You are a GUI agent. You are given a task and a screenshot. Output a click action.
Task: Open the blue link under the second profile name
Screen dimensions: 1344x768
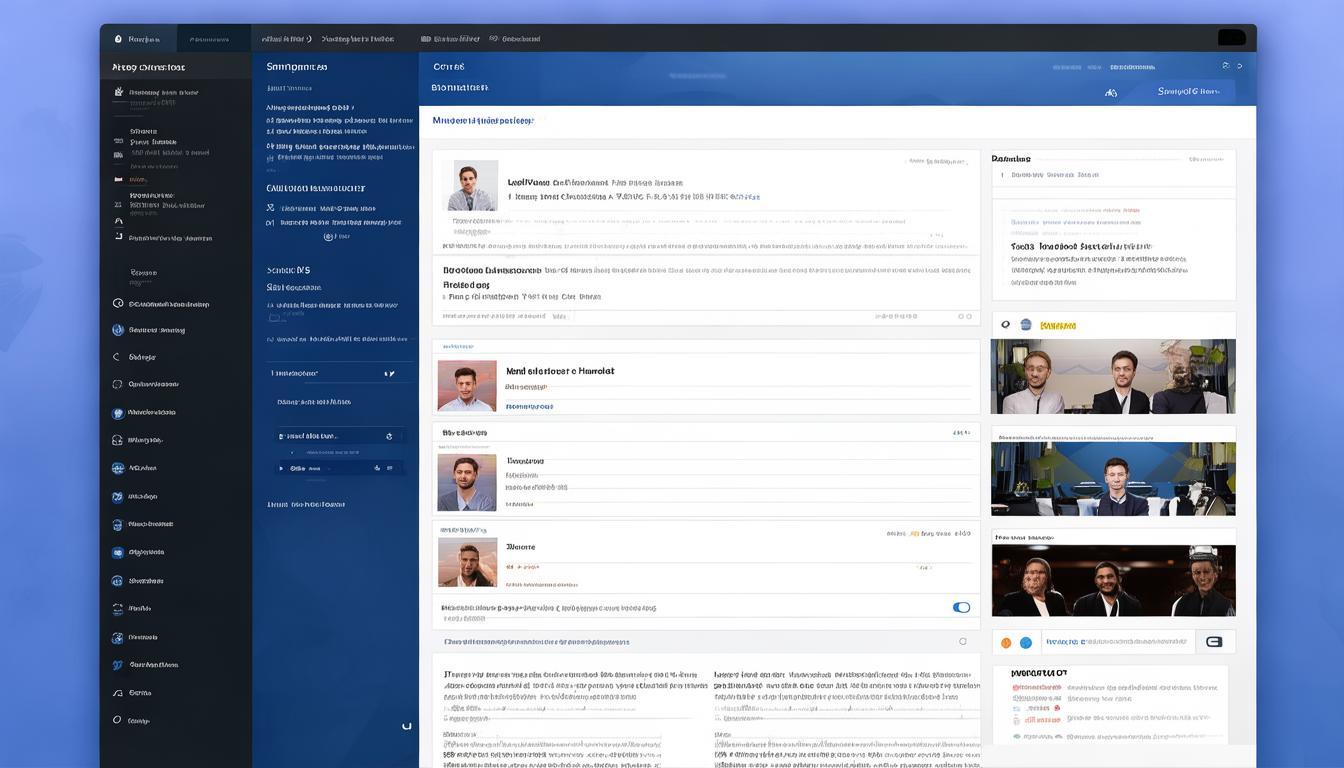[529, 407]
